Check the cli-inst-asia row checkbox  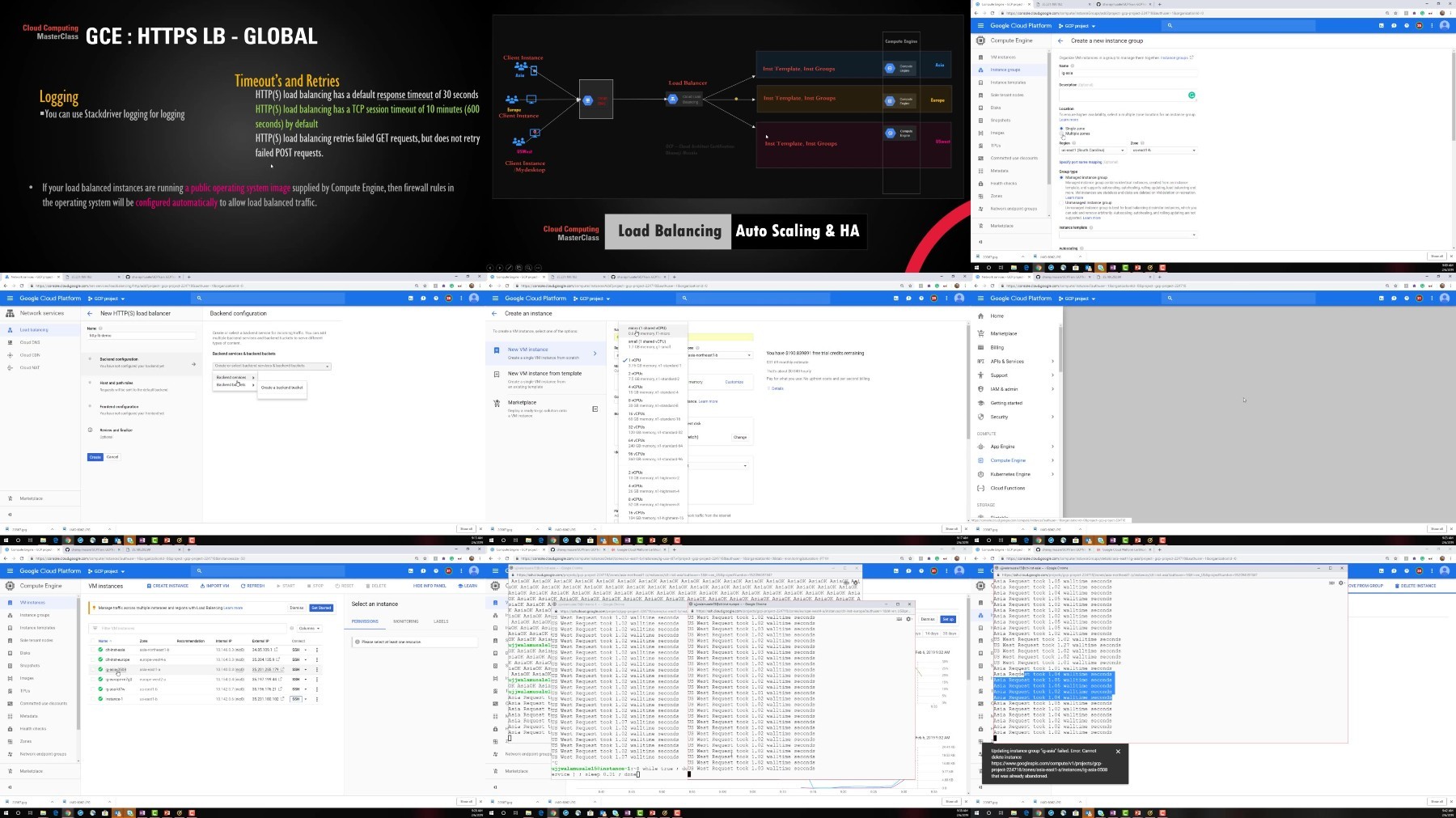click(93, 650)
